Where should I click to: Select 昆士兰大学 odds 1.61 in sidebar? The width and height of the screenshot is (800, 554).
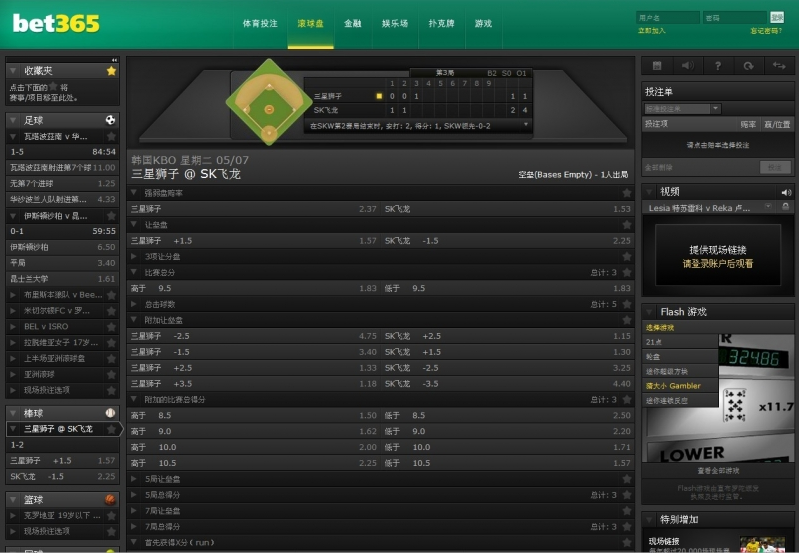[63, 279]
